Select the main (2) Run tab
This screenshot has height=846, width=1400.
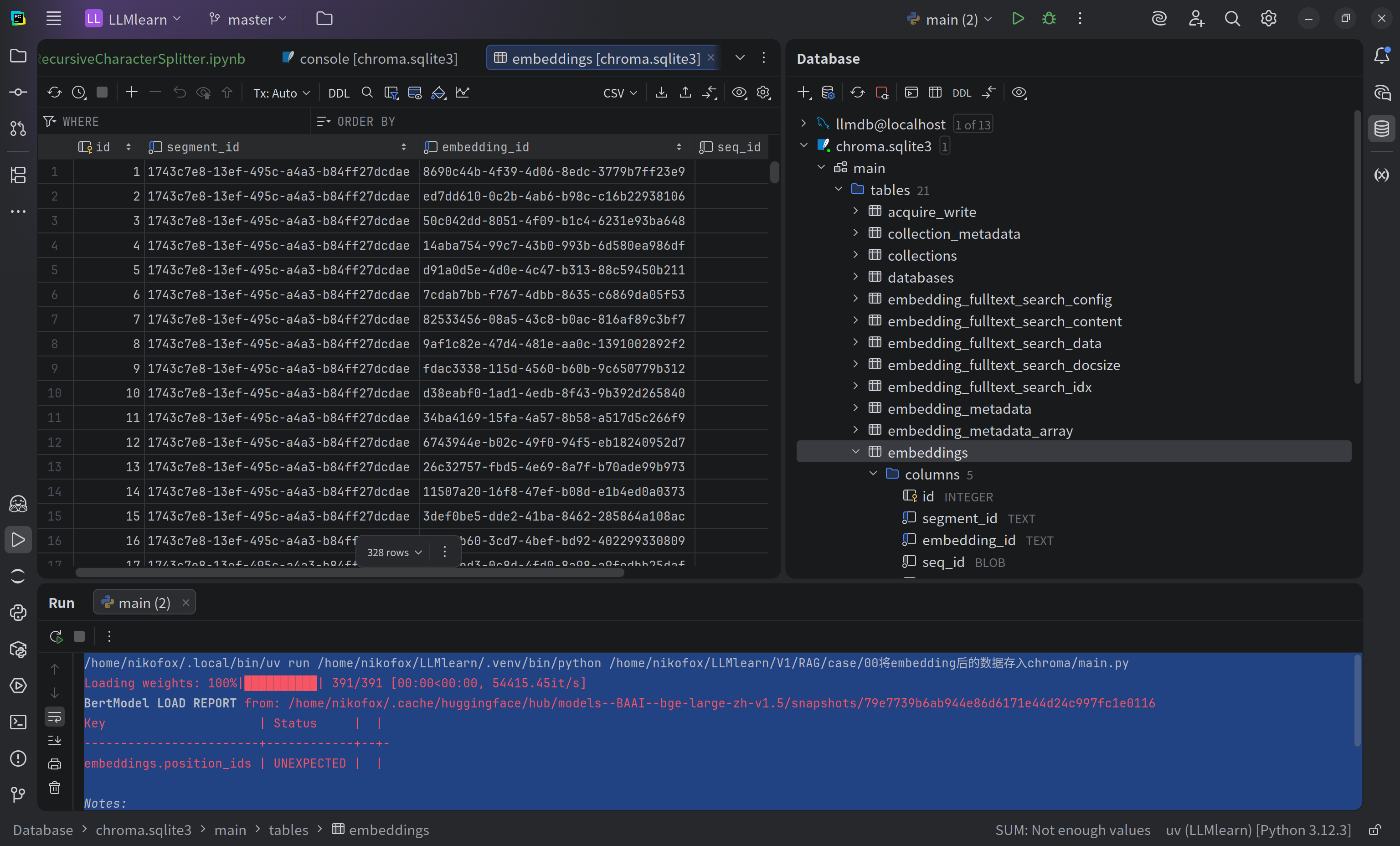pyautogui.click(x=144, y=603)
